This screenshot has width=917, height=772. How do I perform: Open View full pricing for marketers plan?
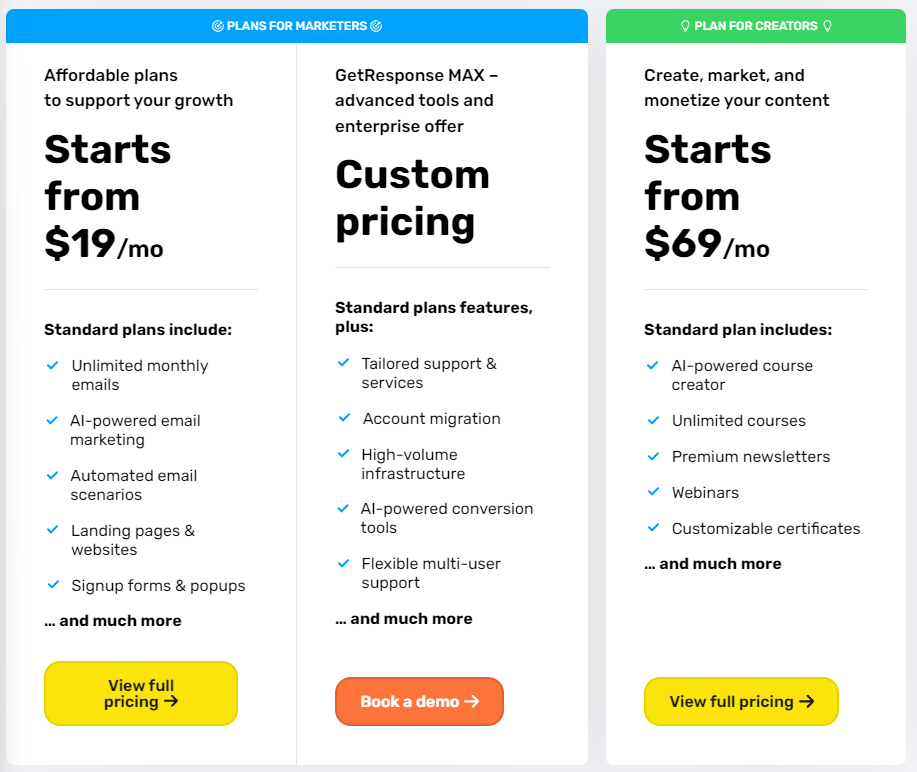(x=141, y=694)
